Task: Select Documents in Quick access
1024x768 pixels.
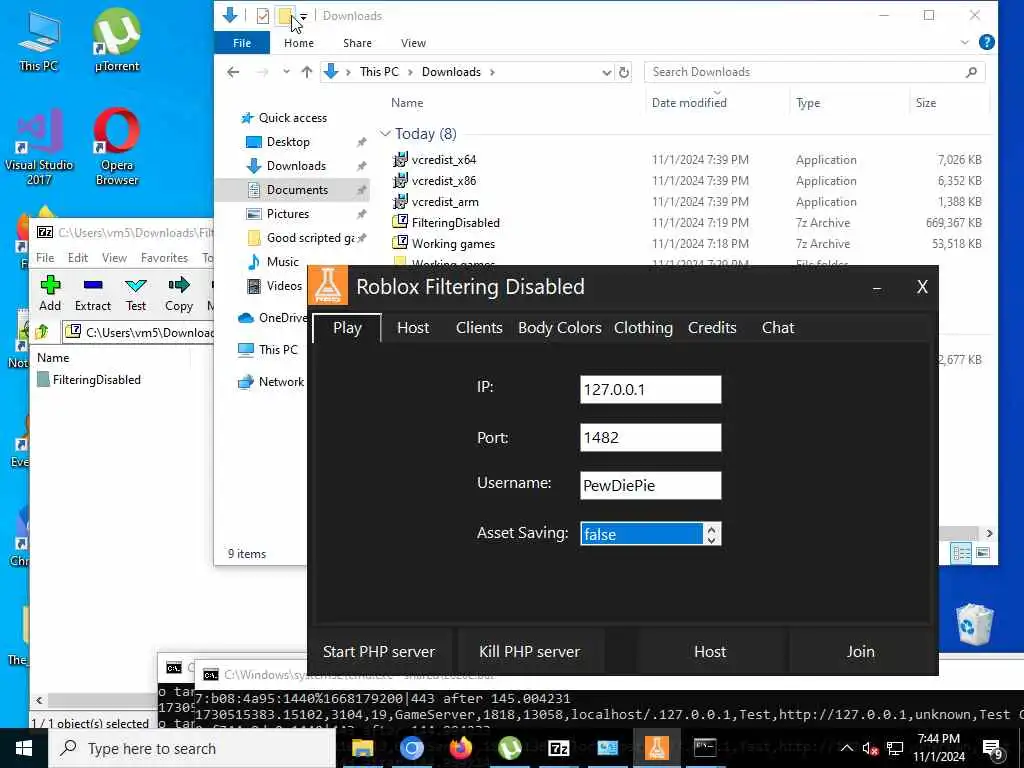Action: click(x=297, y=190)
